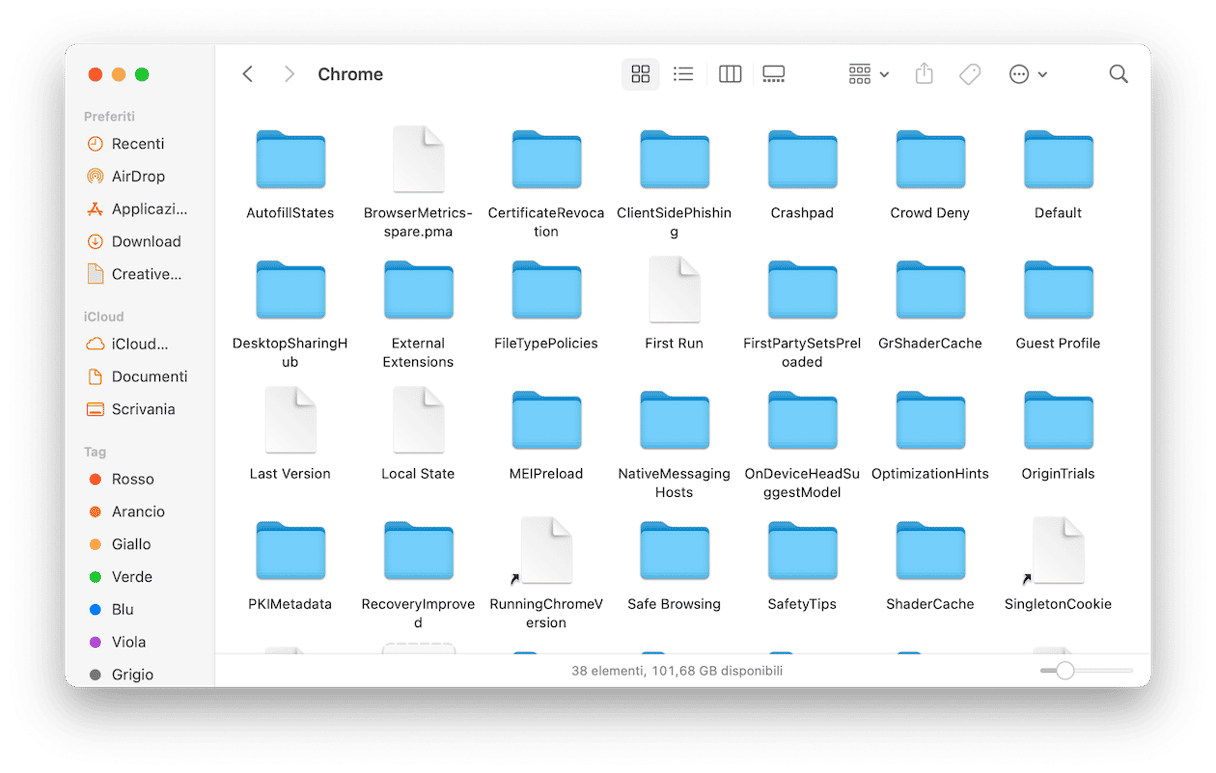Open iCloud Drive in the sidebar
This screenshot has height=773, width=1216.
[138, 344]
